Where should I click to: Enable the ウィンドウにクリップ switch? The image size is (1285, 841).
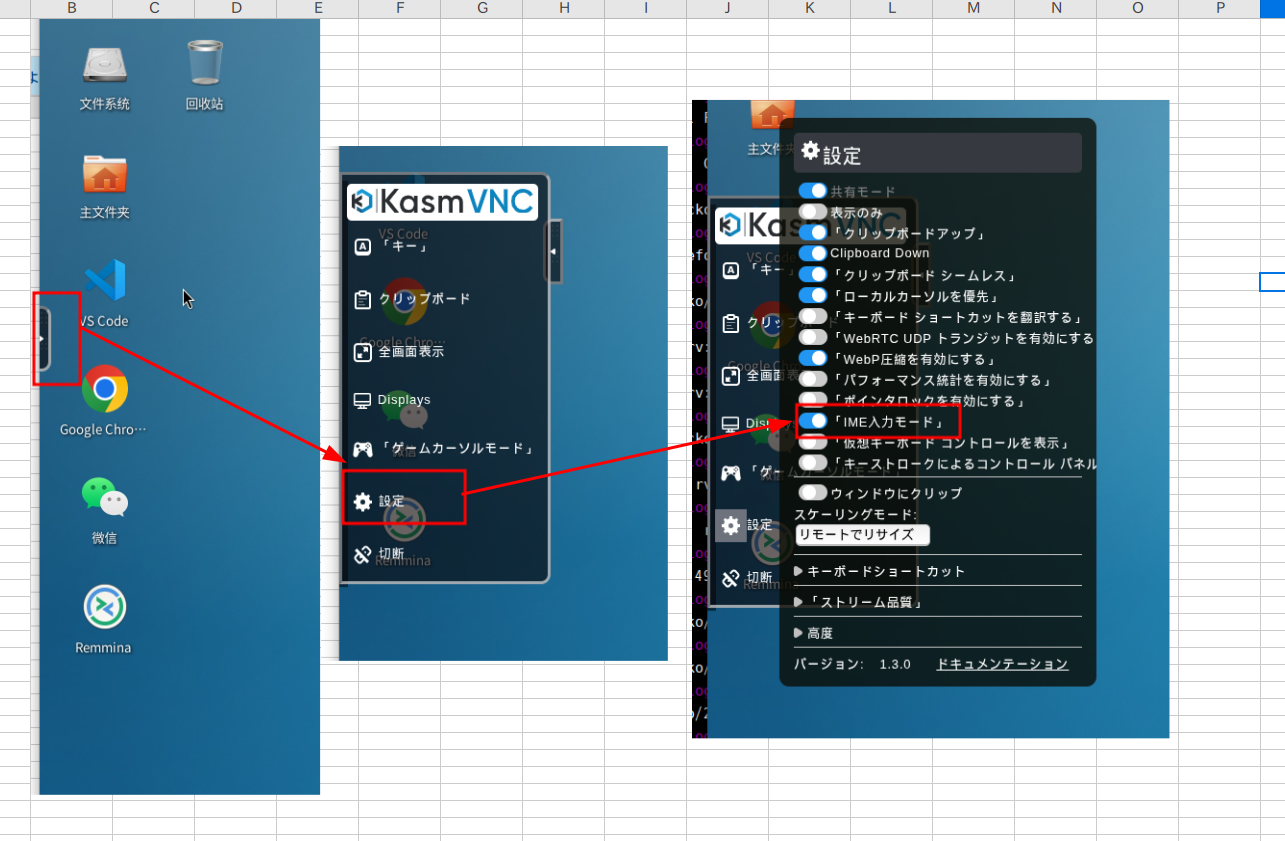[813, 492]
